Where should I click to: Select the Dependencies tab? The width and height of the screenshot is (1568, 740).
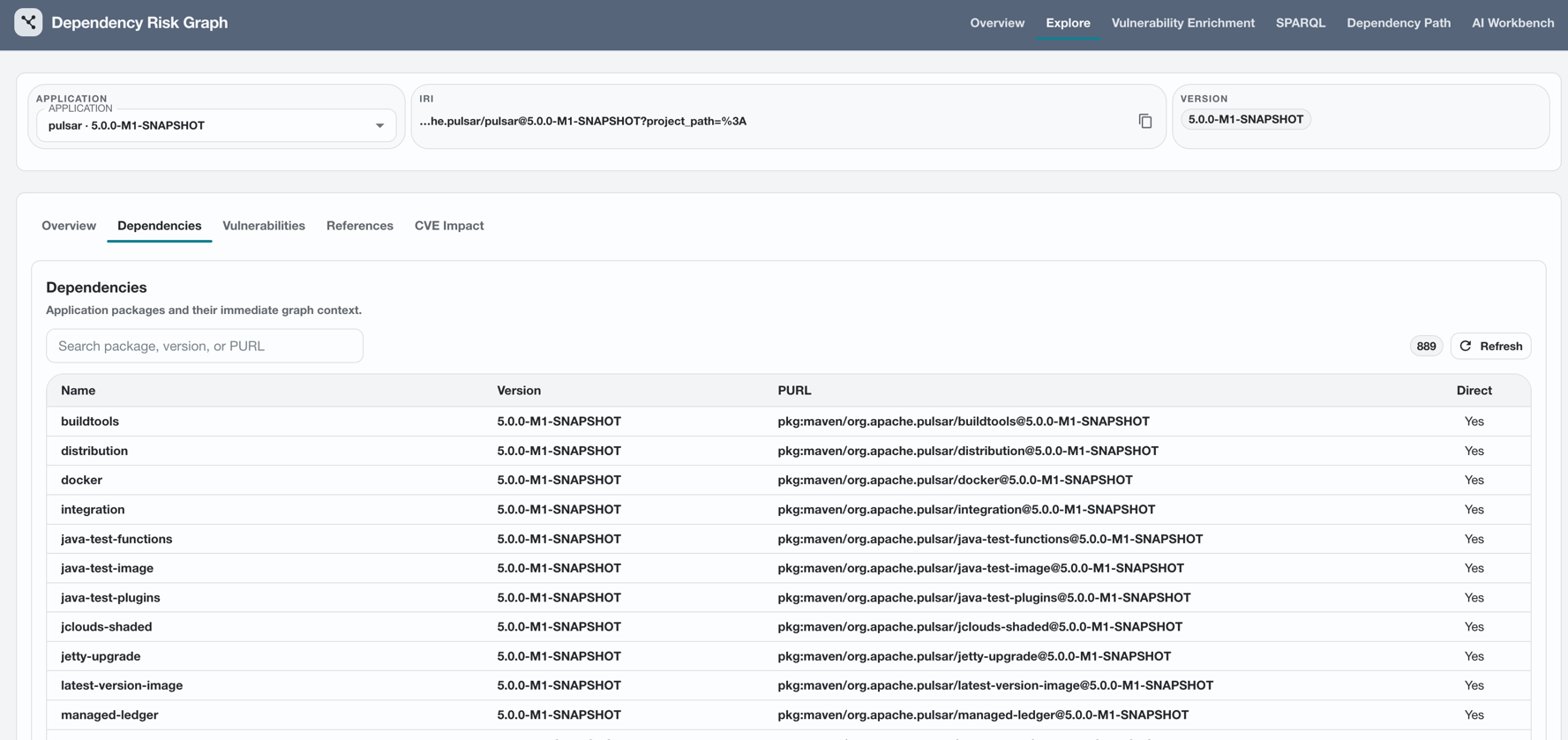pyautogui.click(x=159, y=226)
